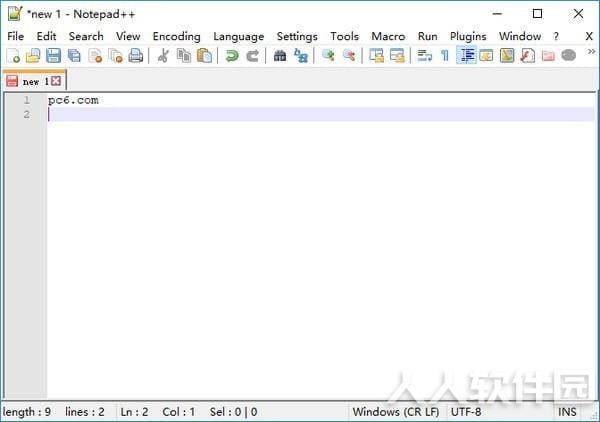Click the Redo arrow icon
Viewport: 600px width, 422px height.
(x=252, y=56)
